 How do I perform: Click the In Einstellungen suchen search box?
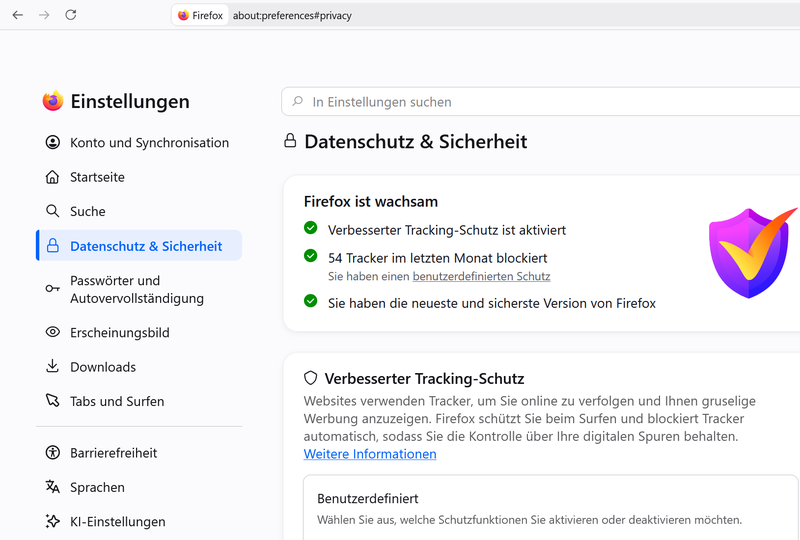pyautogui.click(x=540, y=102)
